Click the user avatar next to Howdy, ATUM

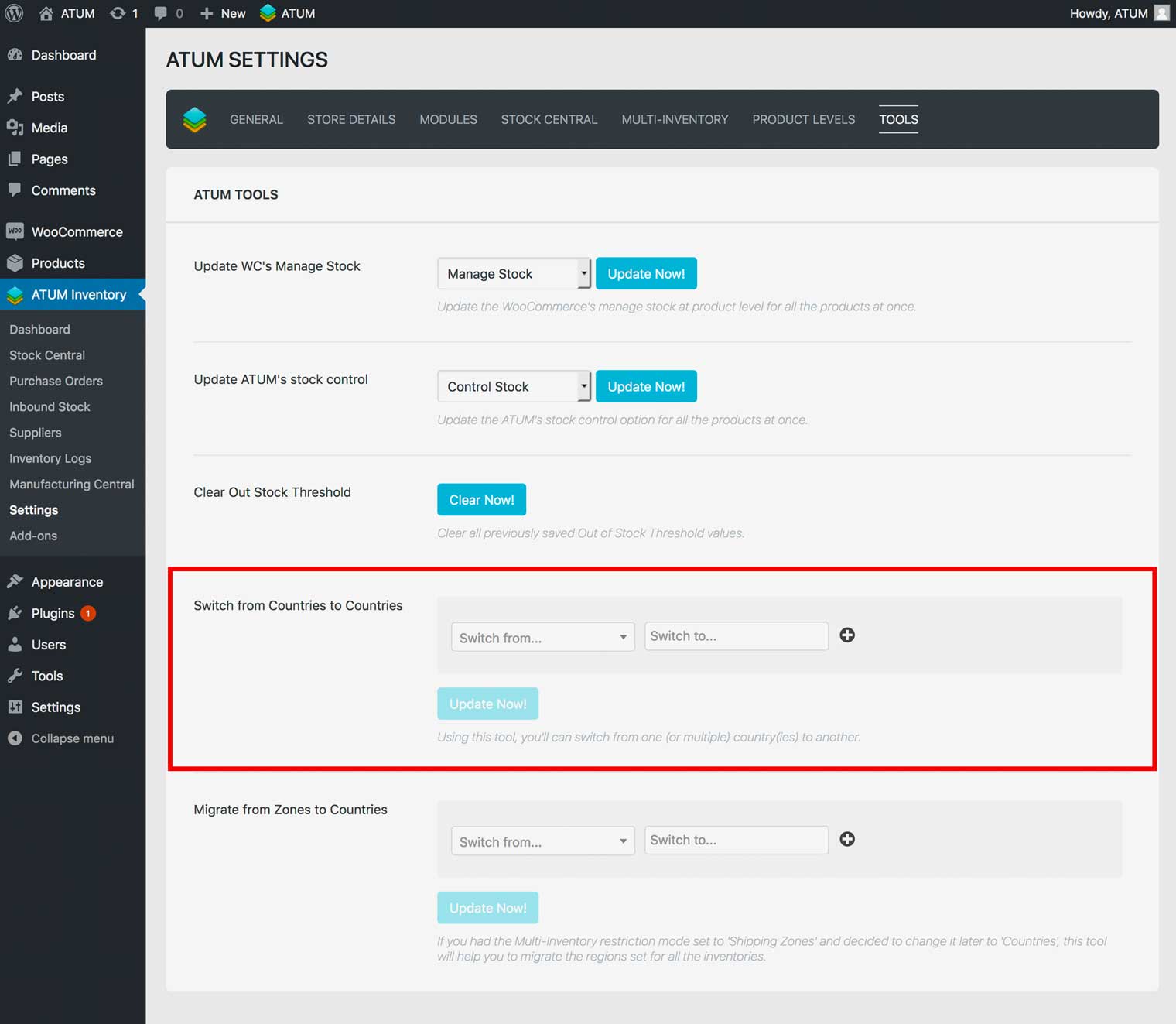(1161, 13)
